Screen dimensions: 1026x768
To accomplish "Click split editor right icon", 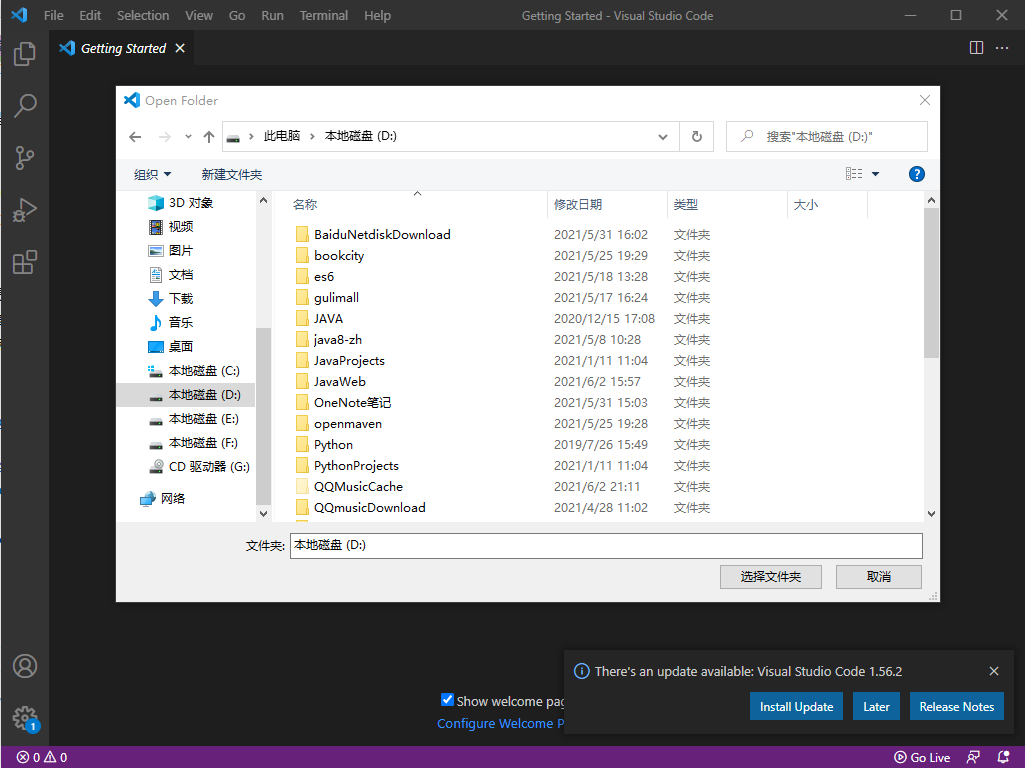I will tap(976, 48).
